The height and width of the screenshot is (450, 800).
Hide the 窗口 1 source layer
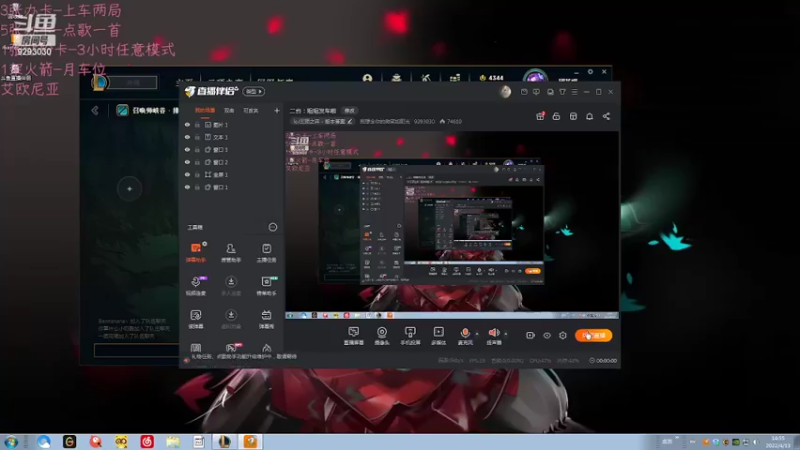pos(187,187)
